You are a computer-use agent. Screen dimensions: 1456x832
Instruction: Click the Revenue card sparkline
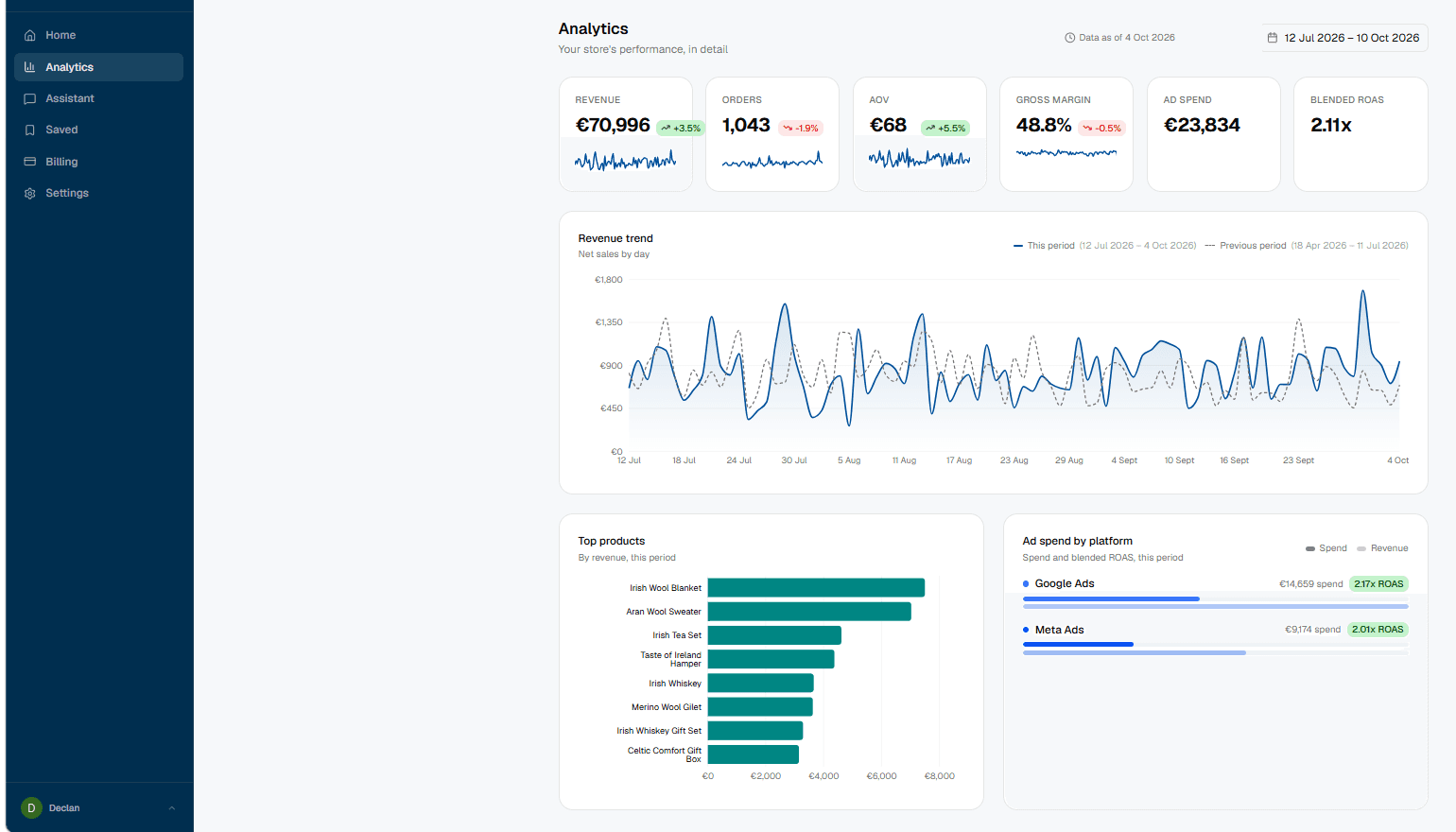coord(625,161)
